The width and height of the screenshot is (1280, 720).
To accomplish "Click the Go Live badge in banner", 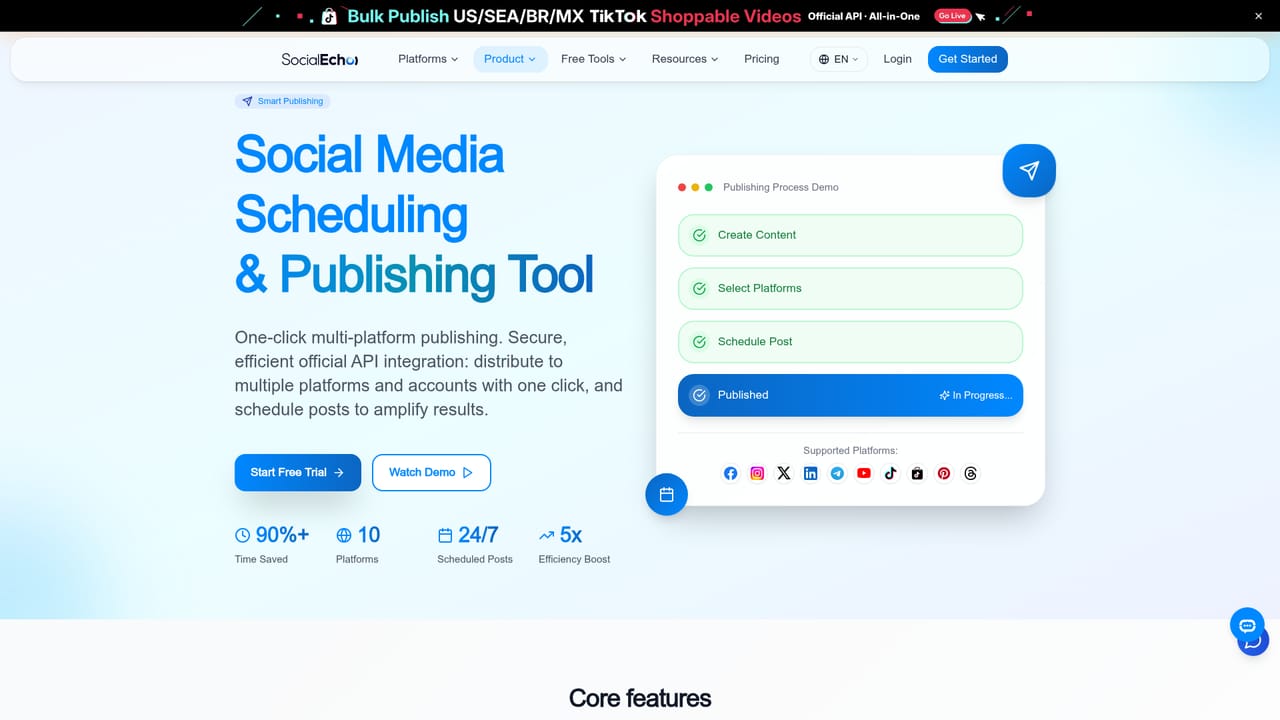I will pyautogui.click(x=952, y=16).
